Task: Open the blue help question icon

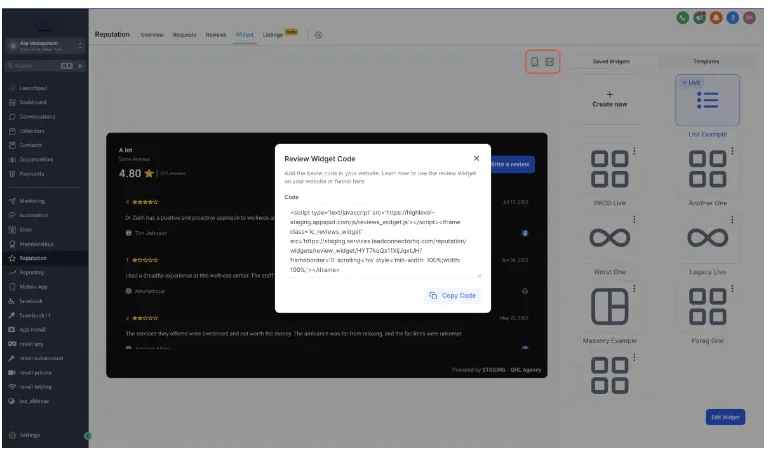Action: tap(733, 18)
